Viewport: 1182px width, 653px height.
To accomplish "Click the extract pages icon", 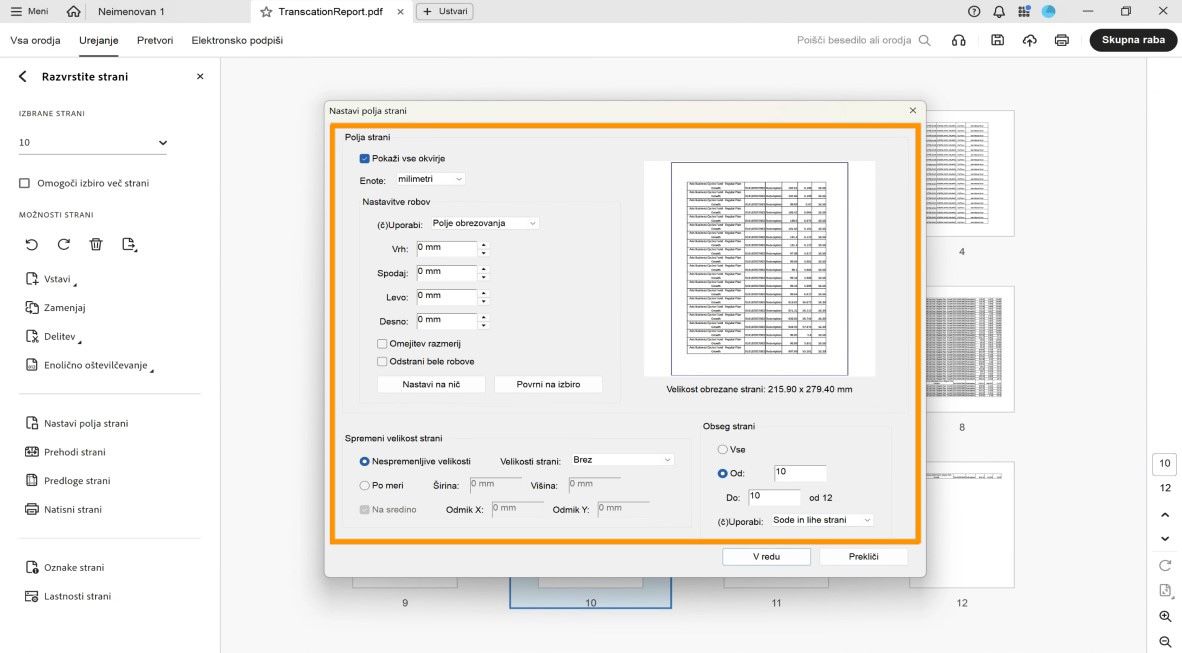I will coord(129,244).
